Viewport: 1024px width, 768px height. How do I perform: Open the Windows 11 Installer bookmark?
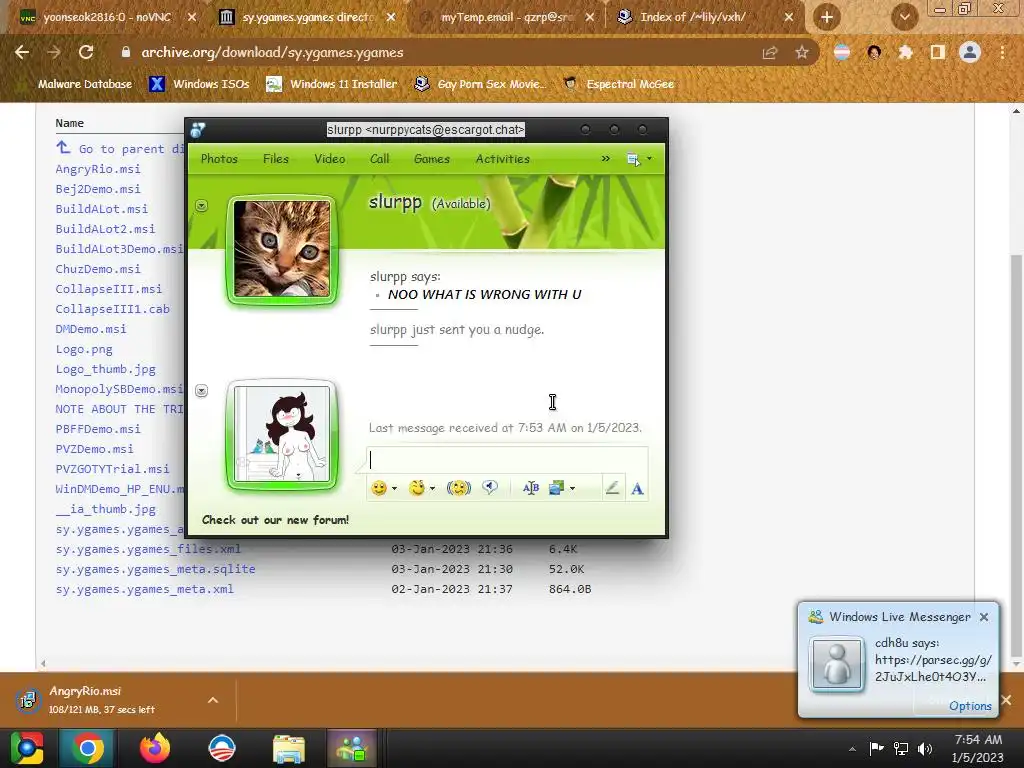[332, 84]
